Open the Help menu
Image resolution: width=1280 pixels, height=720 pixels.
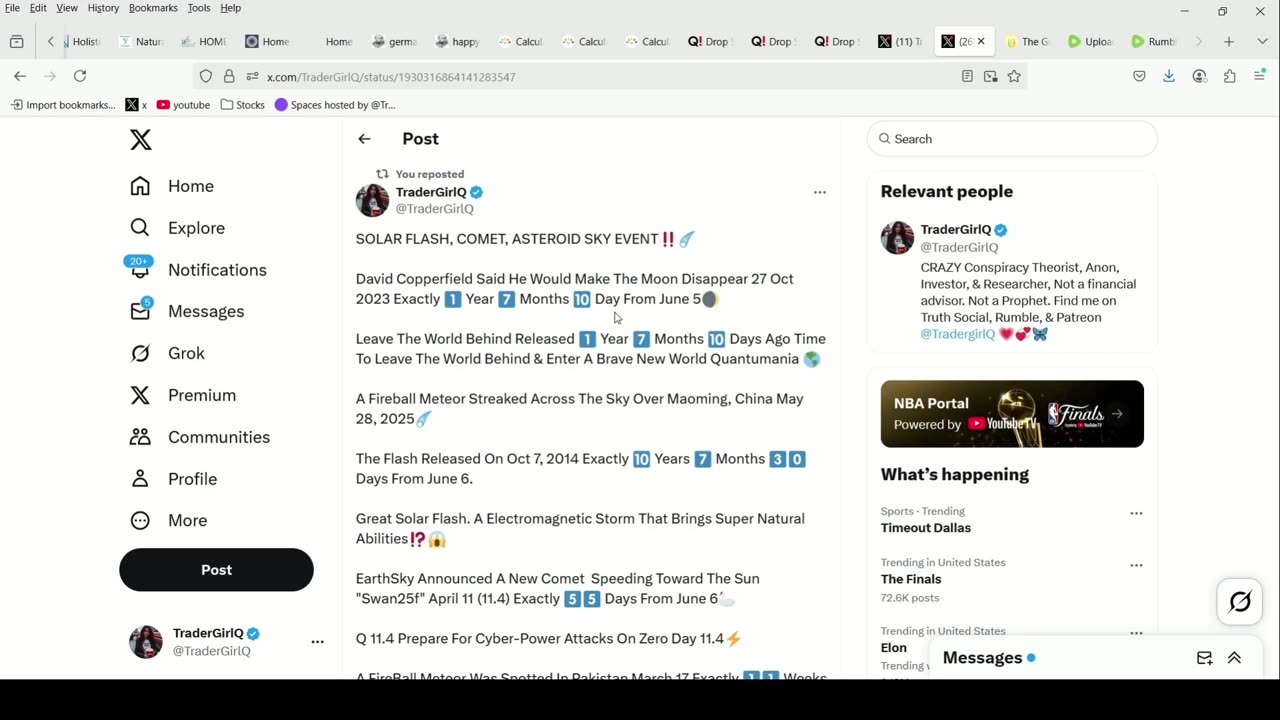230,8
